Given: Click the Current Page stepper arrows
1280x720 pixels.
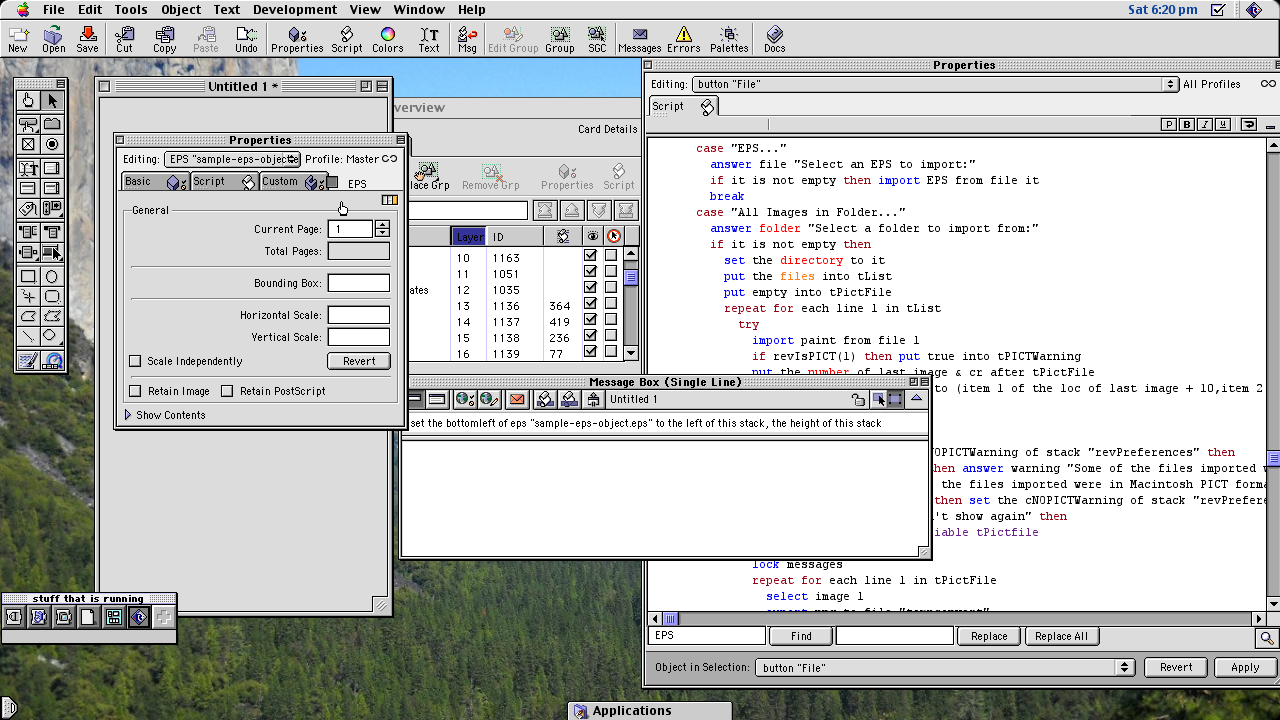Looking at the screenshot, I should [382, 229].
